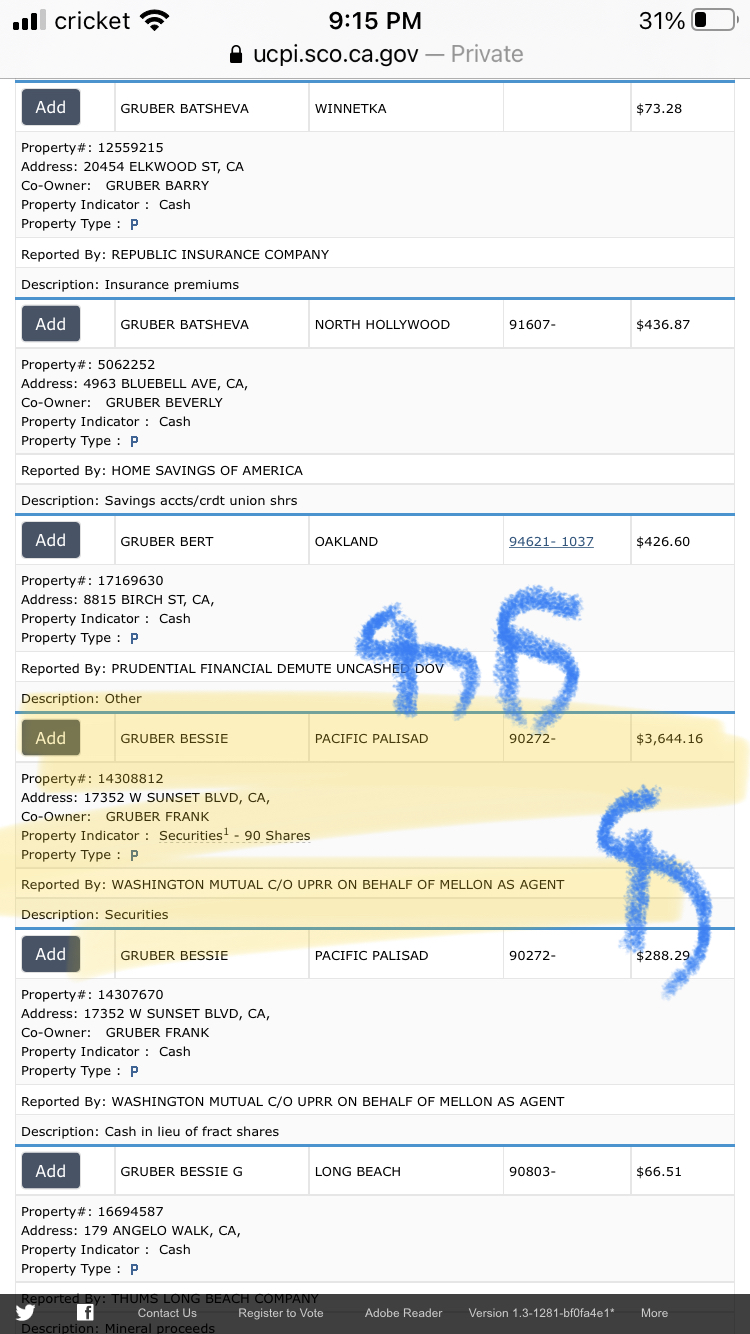Tap the lock icon beside ucpi.sco.ca.gov
The image size is (750, 1334).
click(x=236, y=54)
